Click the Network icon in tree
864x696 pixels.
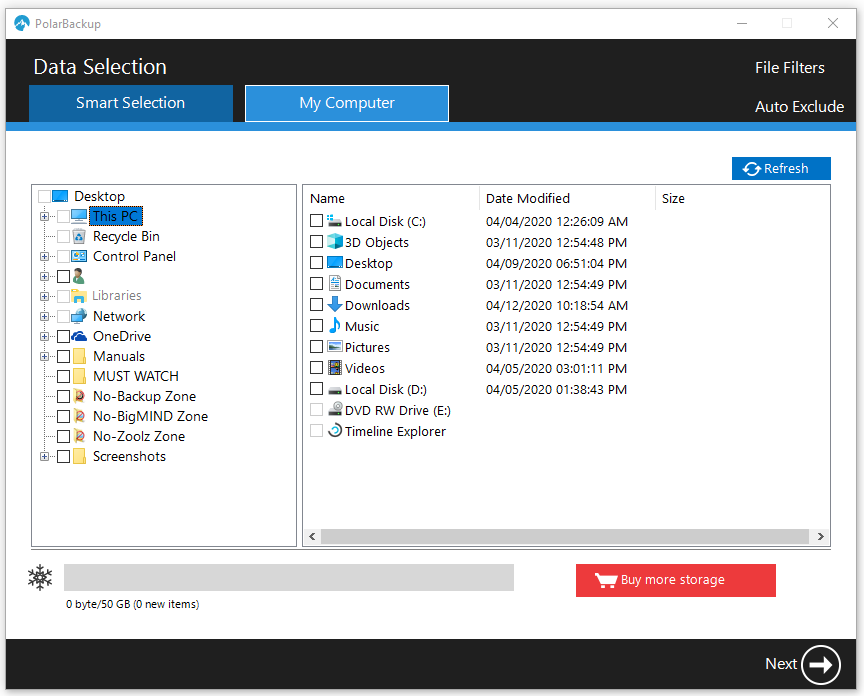click(x=79, y=316)
